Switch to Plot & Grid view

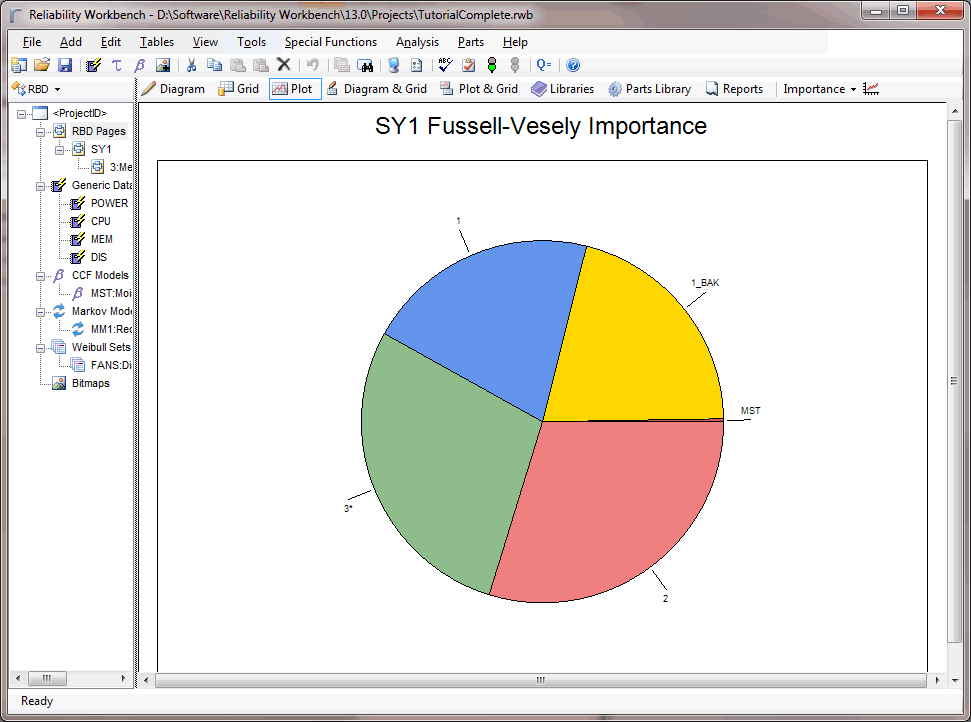point(477,89)
